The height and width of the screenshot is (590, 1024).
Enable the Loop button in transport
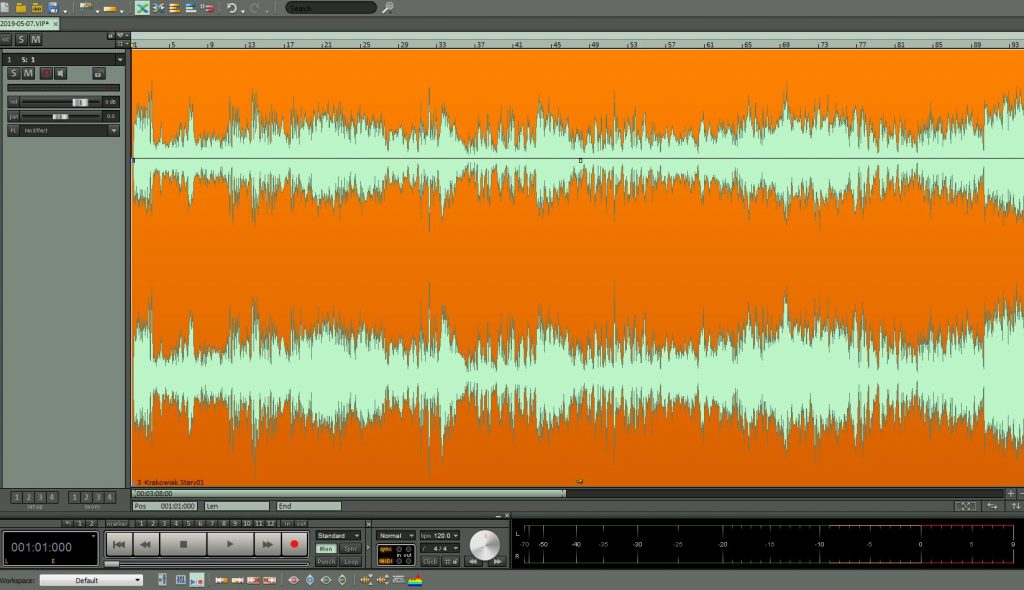coord(351,561)
